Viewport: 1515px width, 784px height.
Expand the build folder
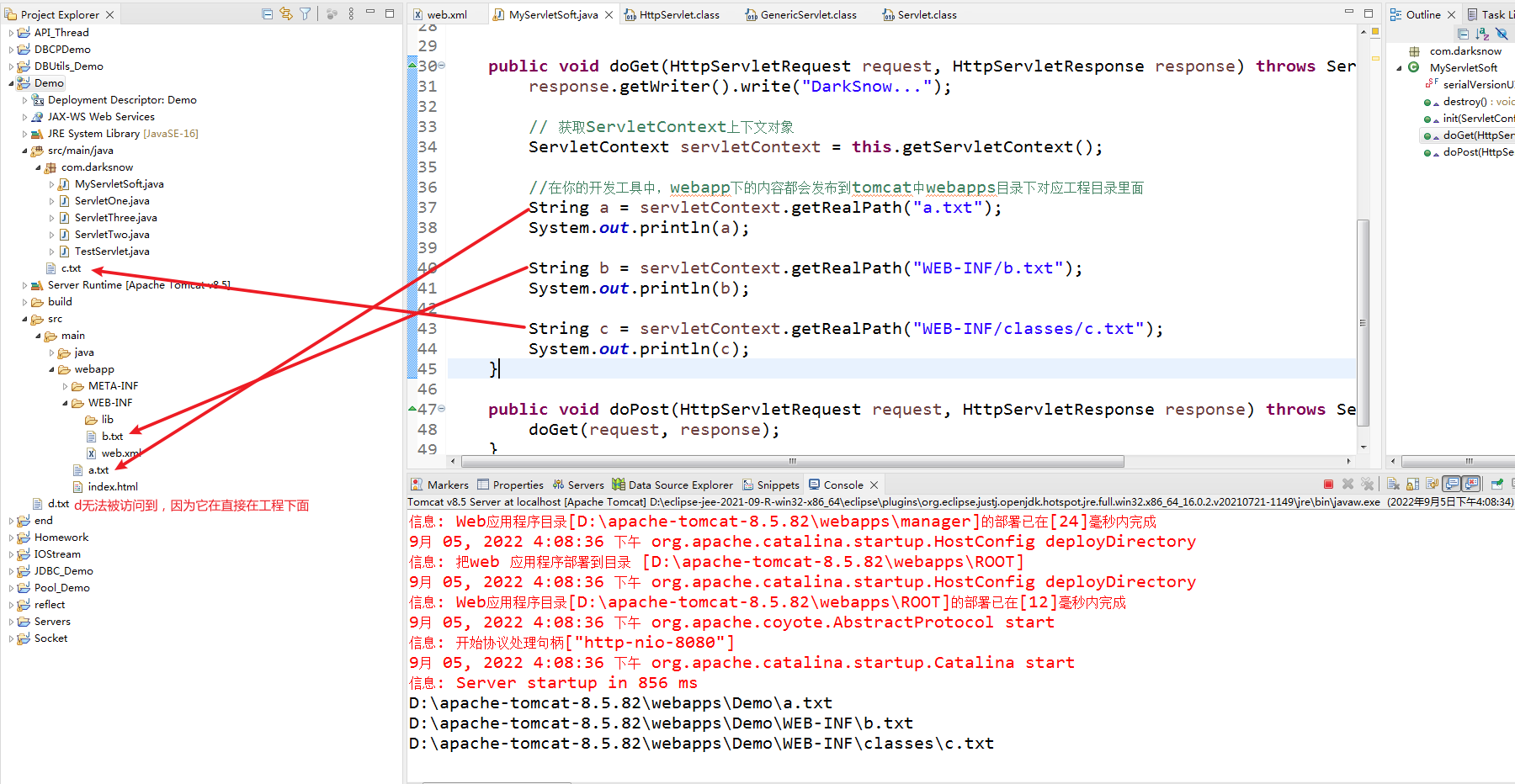(x=24, y=302)
